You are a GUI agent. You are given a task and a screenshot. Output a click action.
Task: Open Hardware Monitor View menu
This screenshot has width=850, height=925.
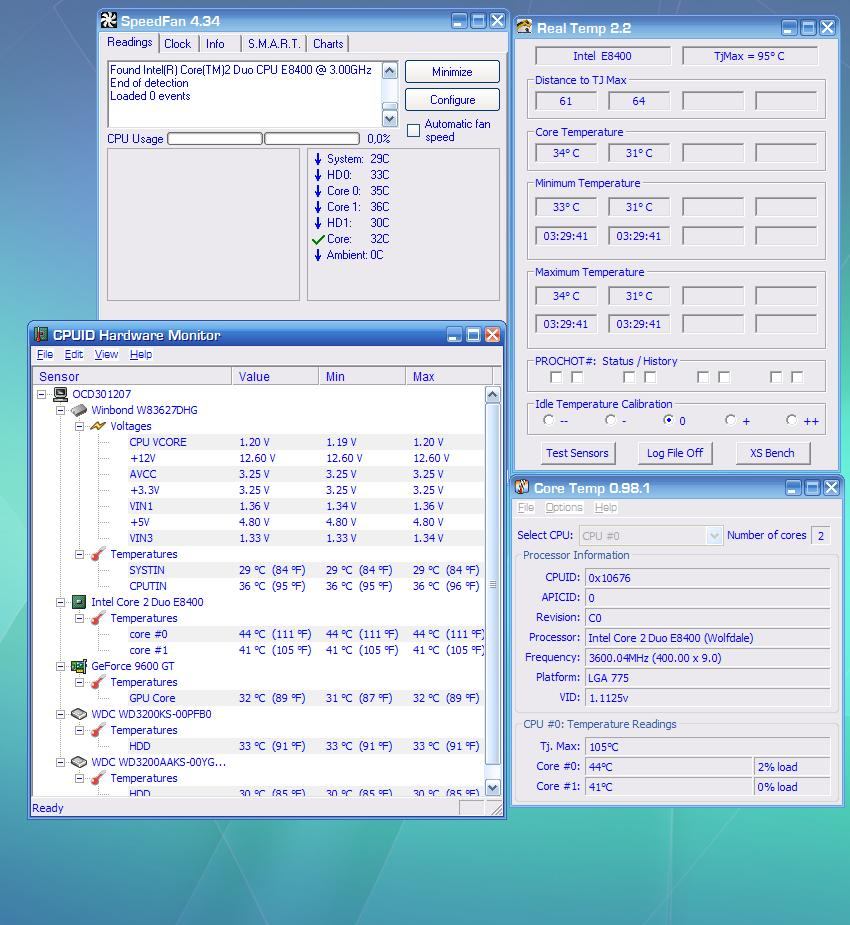[106, 354]
